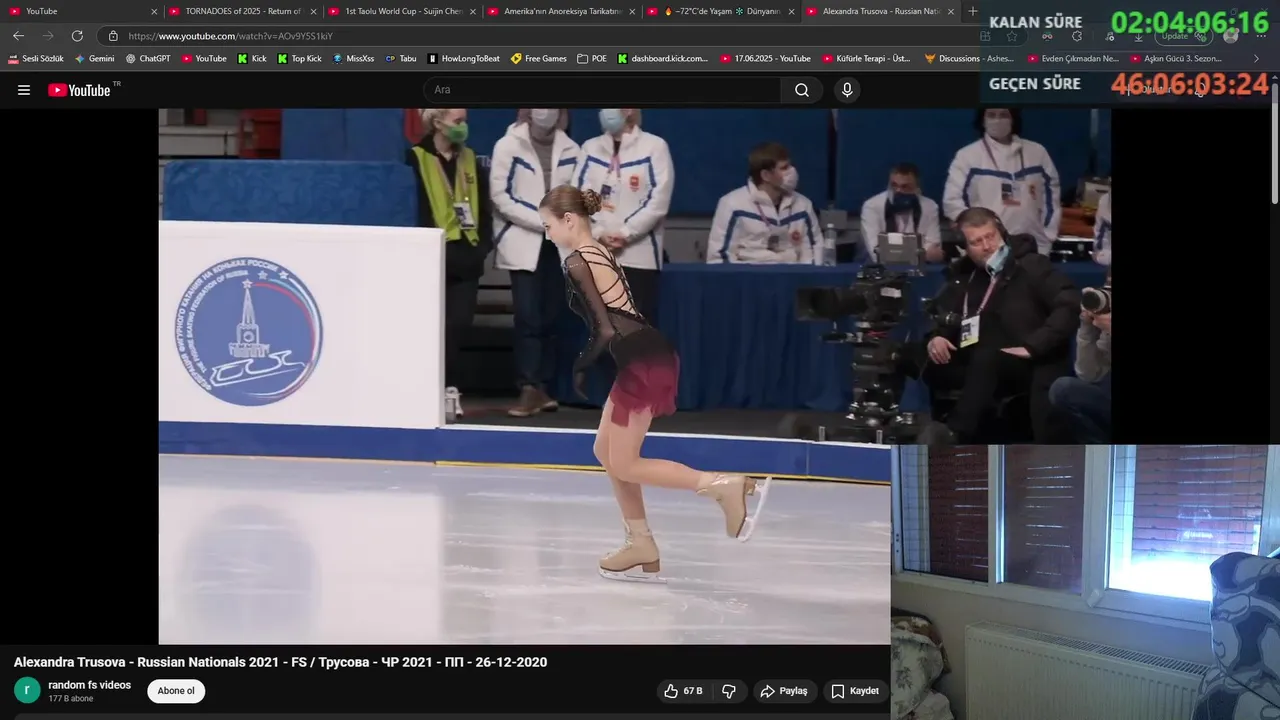Image resolution: width=1280 pixels, height=720 pixels.
Task: Open MissXss bookmark
Action: click(x=353, y=59)
